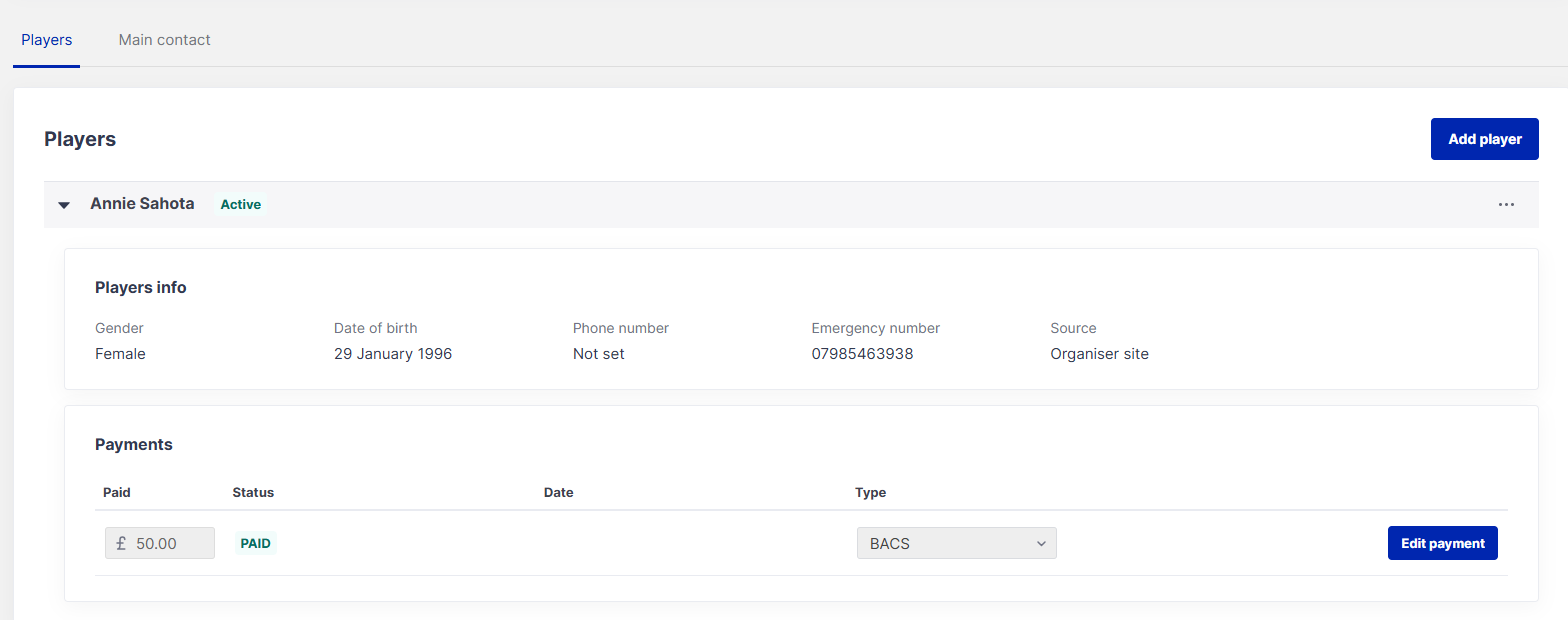Click the Date column header in Payments
The image size is (1568, 620).
point(558,492)
